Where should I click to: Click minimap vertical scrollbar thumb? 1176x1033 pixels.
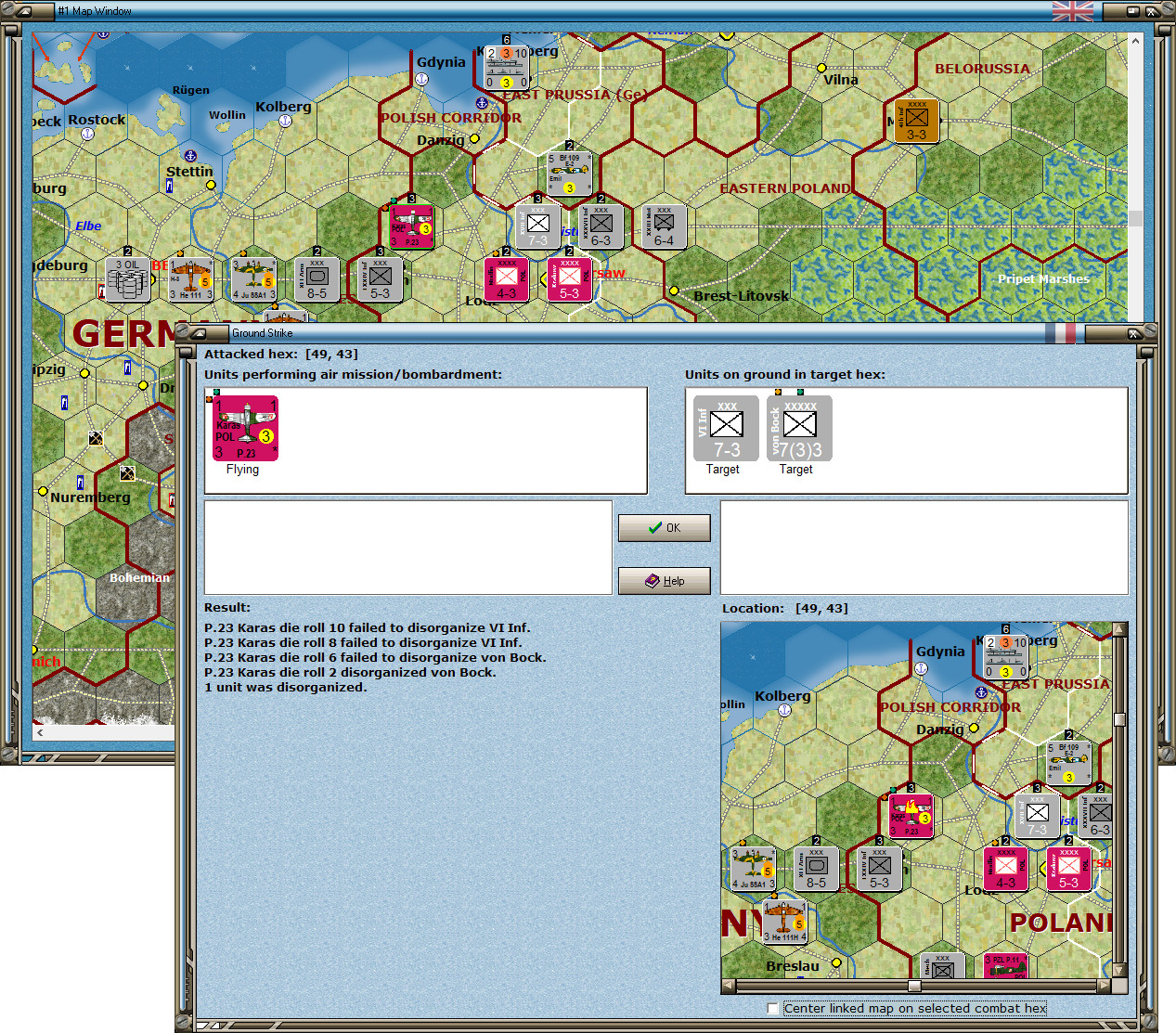1119,719
